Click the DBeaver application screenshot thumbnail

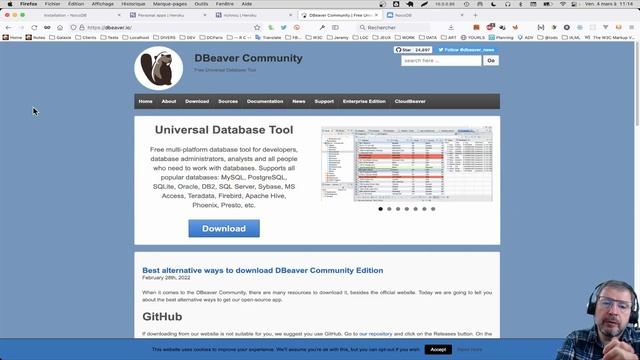click(x=407, y=164)
